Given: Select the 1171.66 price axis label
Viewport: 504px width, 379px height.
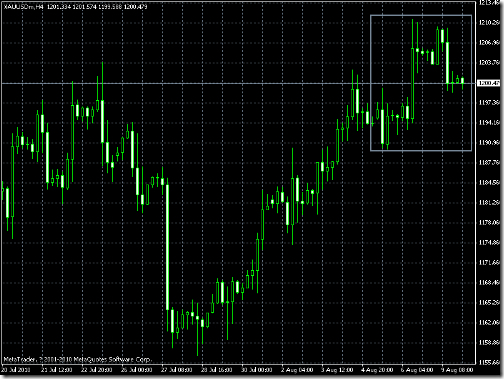Looking at the screenshot, I should [489, 263].
